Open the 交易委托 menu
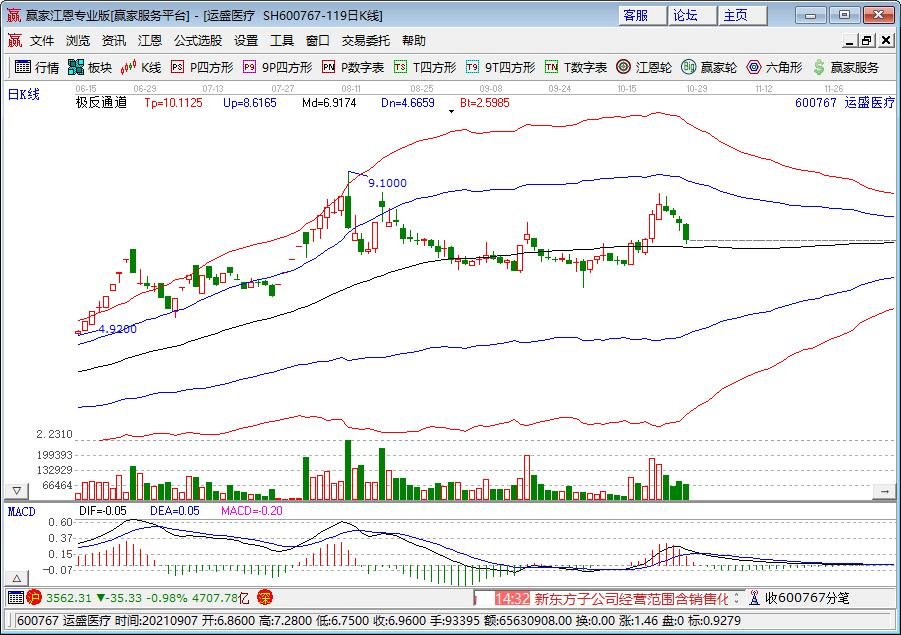901x635 pixels. coord(366,41)
